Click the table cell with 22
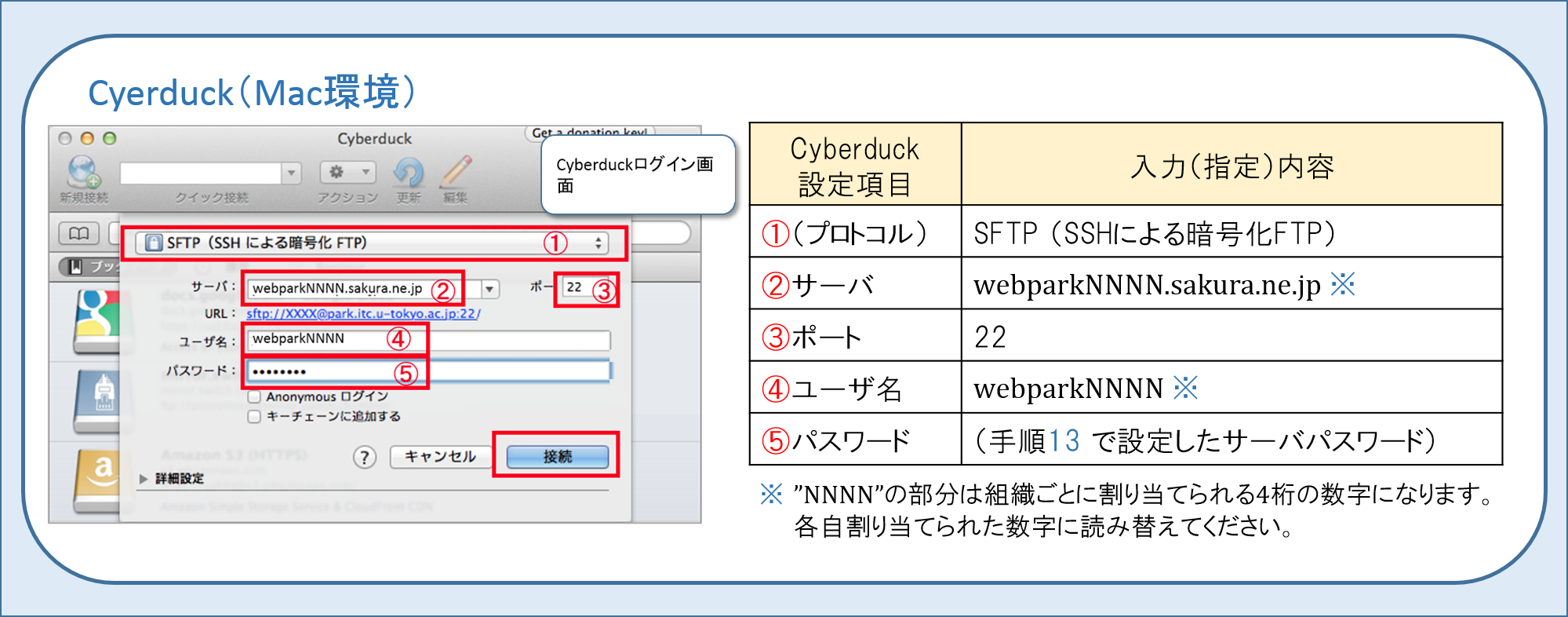1568x617 pixels. point(1232,336)
